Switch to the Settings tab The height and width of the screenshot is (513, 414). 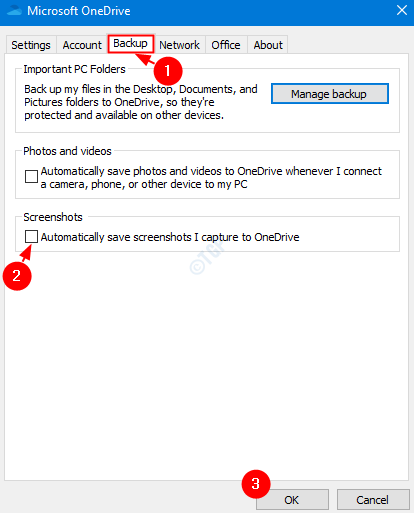pyautogui.click(x=31, y=45)
